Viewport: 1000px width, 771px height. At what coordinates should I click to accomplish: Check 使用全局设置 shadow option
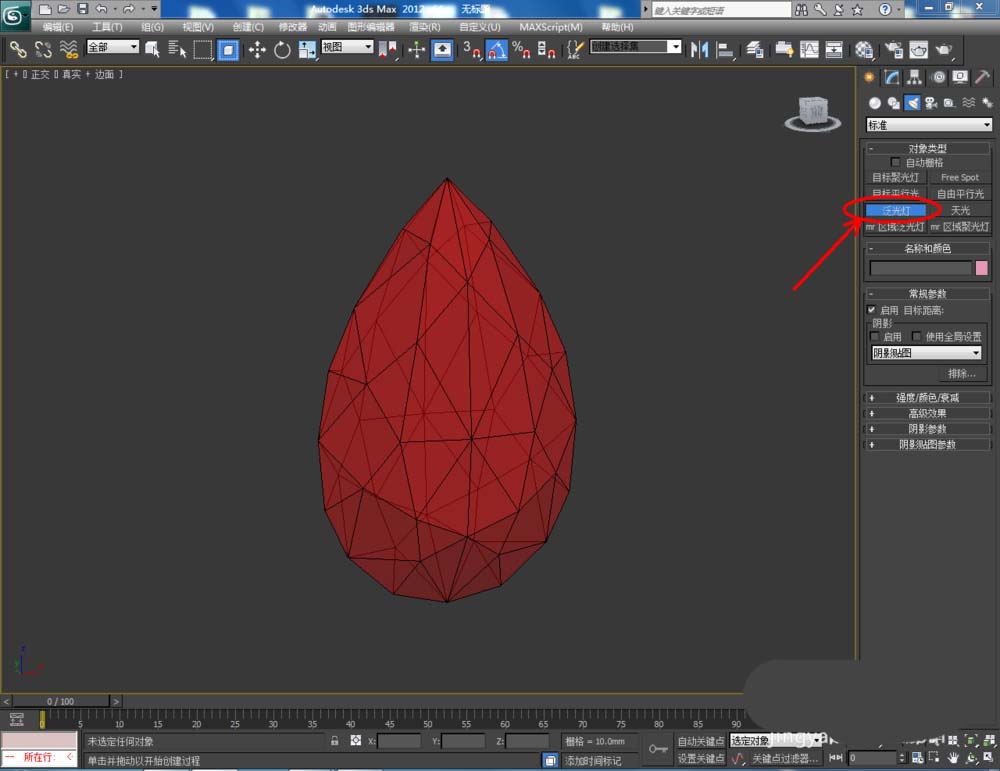click(x=916, y=337)
